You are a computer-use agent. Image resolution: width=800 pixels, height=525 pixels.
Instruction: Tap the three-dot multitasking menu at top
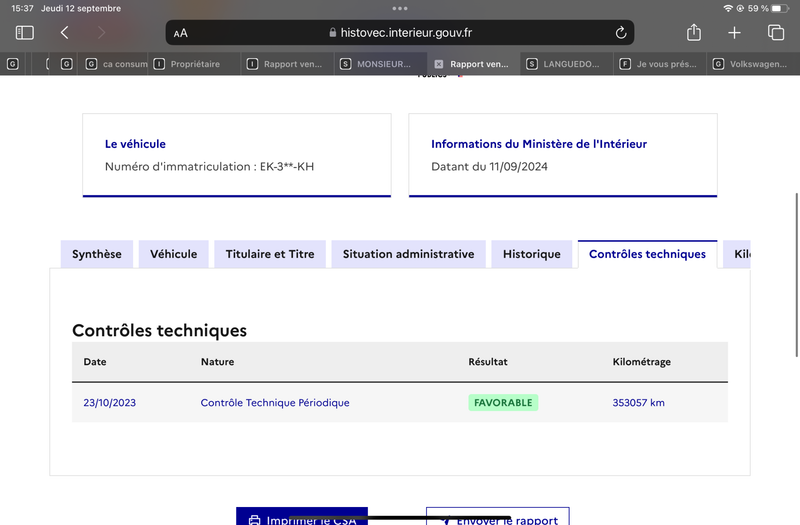point(400,8)
